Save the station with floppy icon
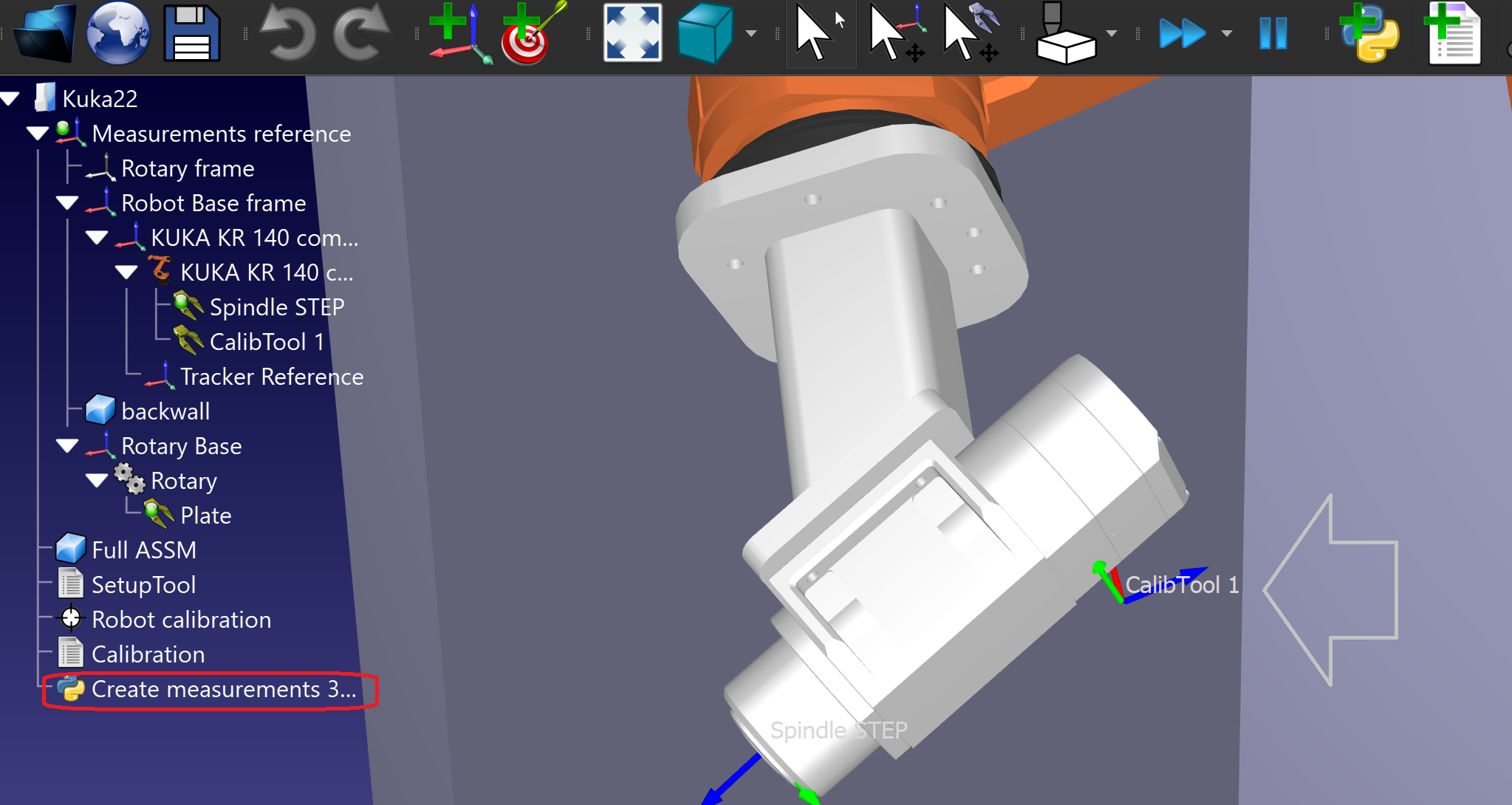 191,33
